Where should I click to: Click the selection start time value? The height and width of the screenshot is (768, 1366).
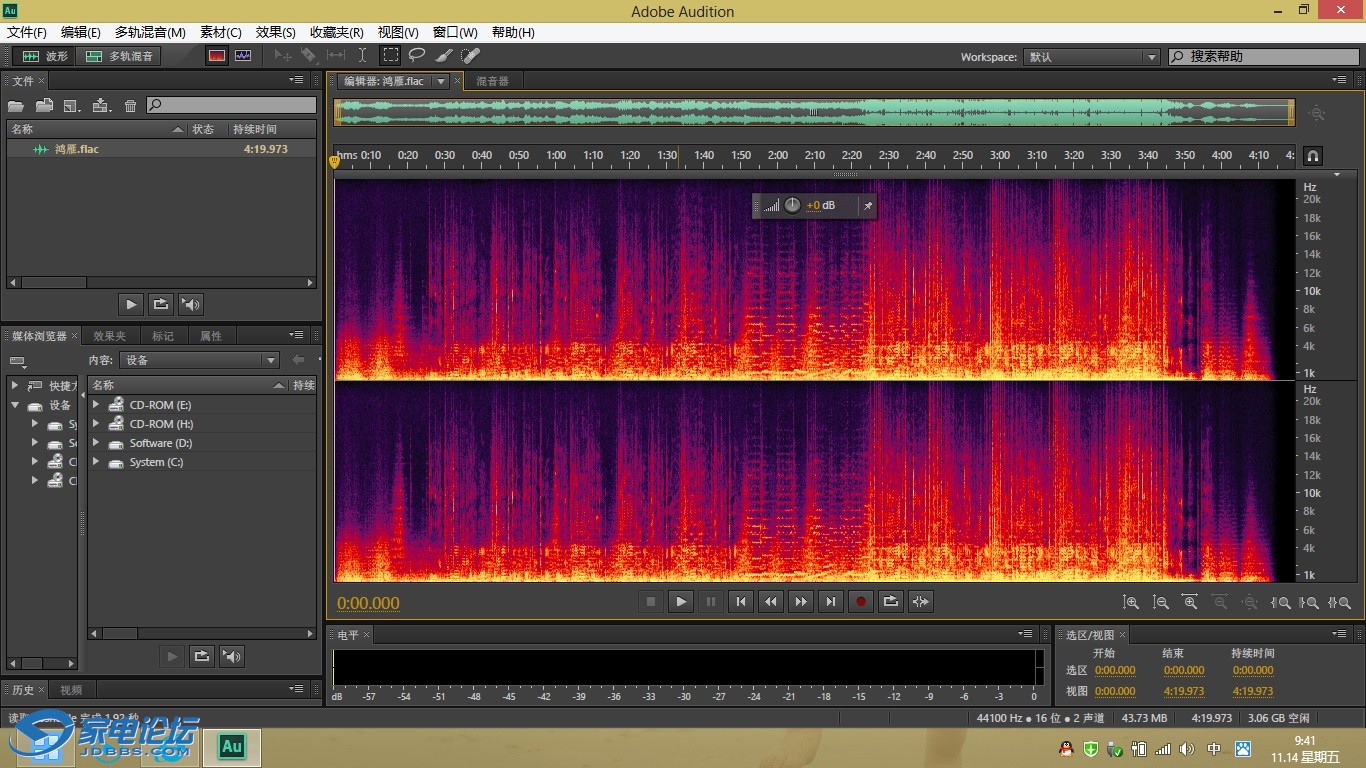[1115, 670]
